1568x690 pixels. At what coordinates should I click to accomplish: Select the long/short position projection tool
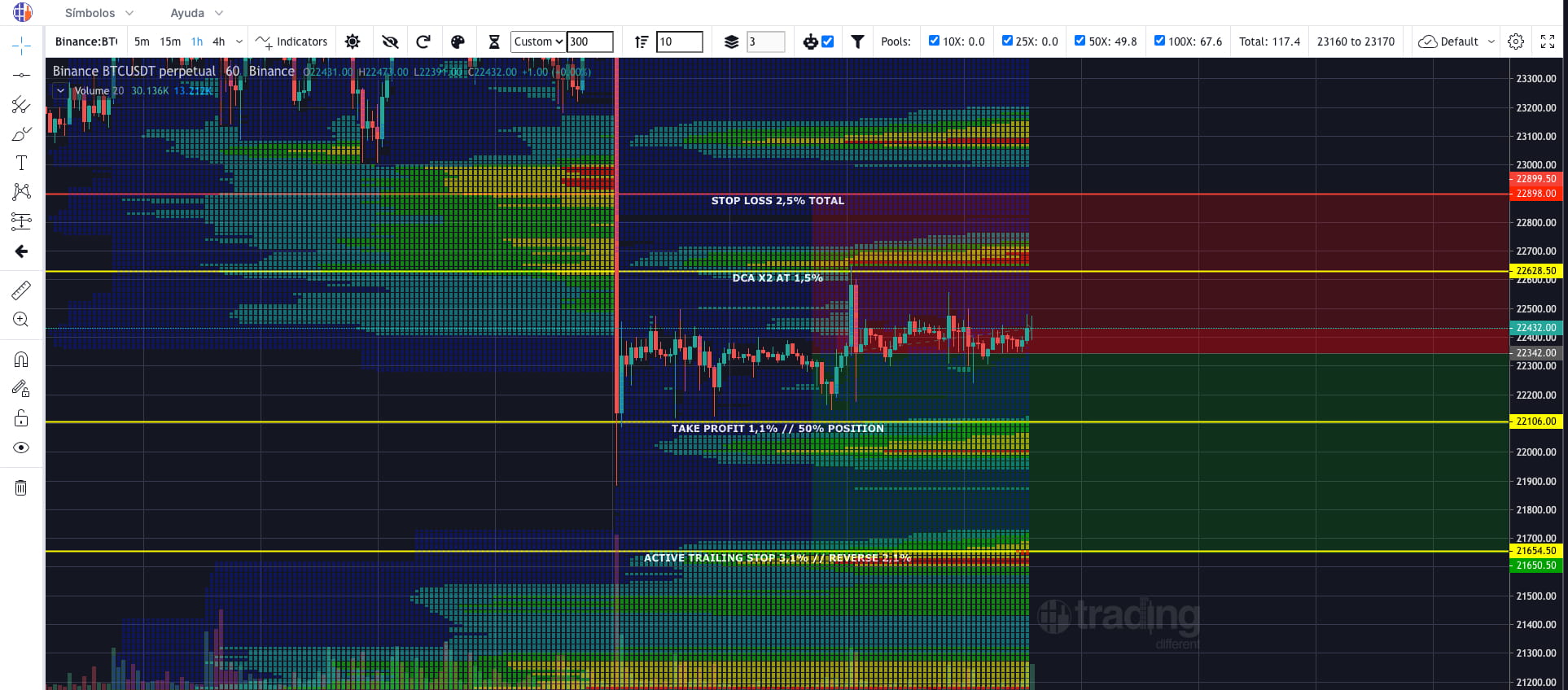click(x=21, y=221)
